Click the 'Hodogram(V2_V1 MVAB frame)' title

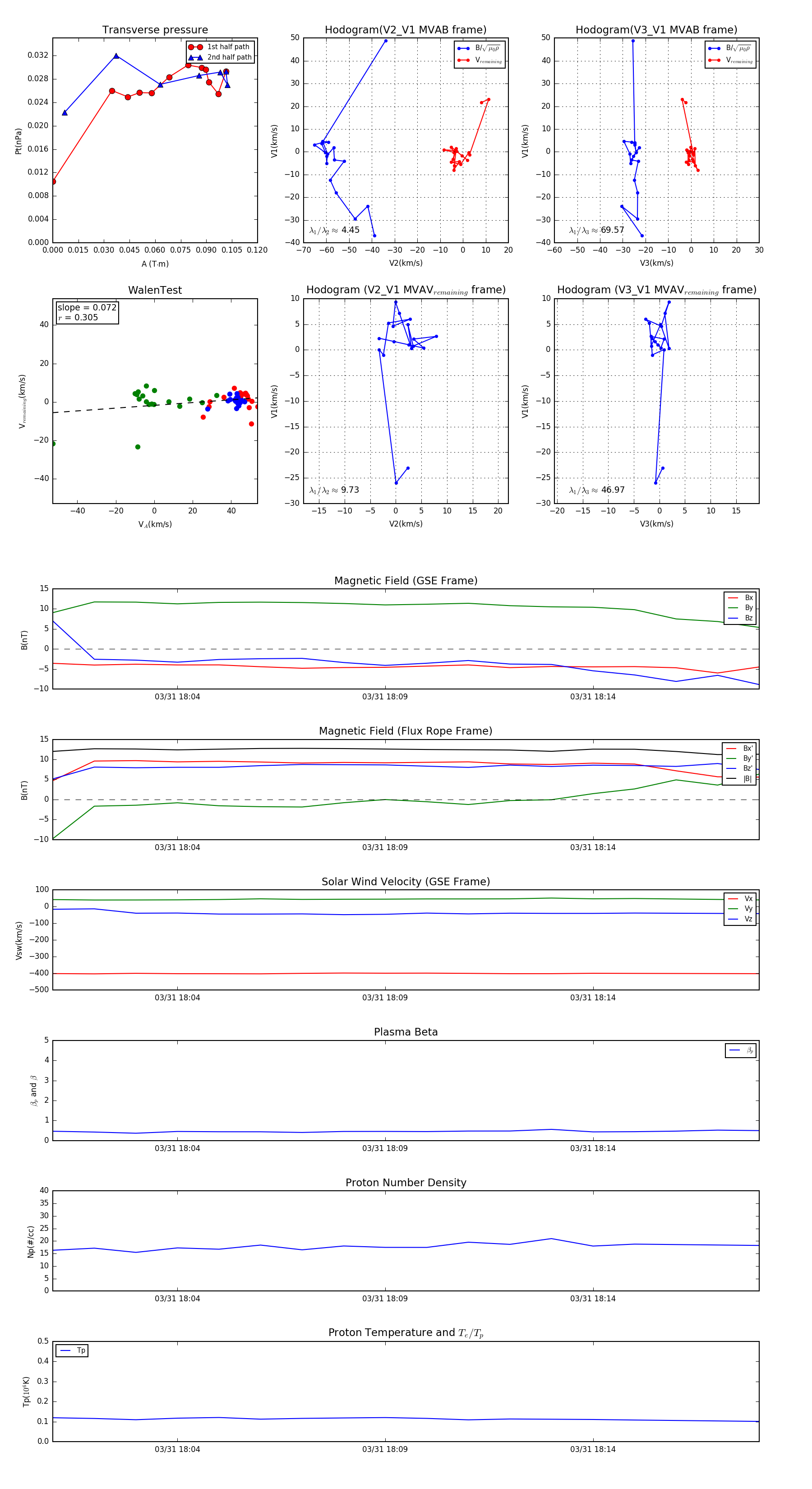[x=406, y=30]
